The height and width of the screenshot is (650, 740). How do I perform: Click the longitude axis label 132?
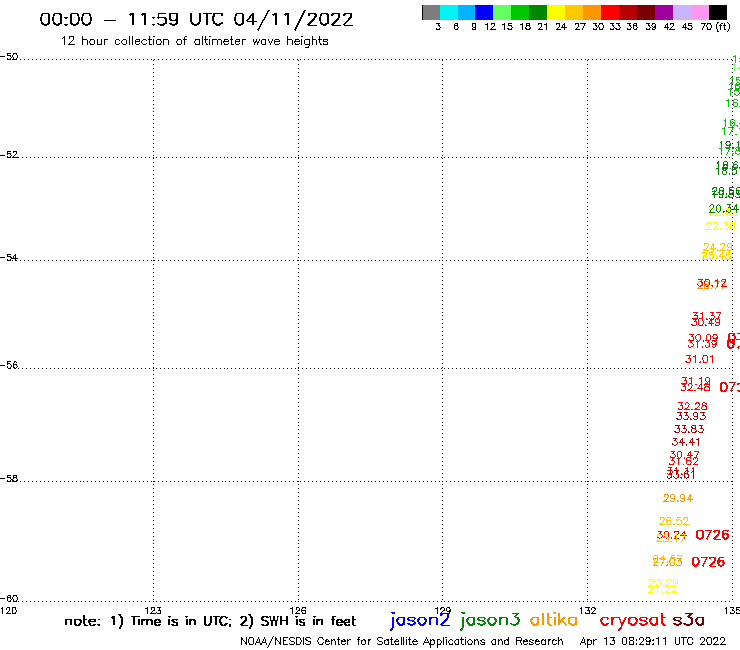point(588,610)
